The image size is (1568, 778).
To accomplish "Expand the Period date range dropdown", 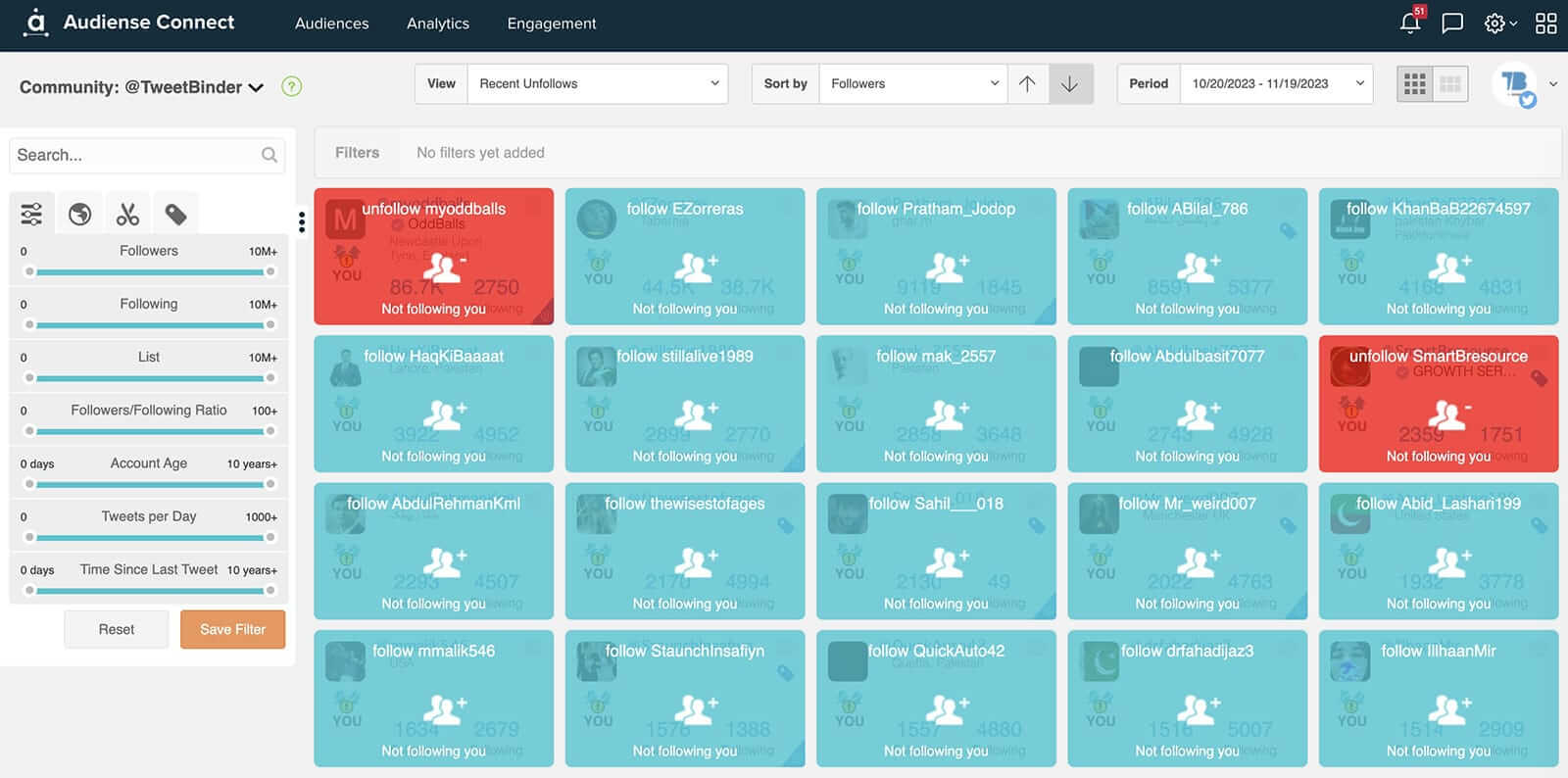I will click(1275, 84).
